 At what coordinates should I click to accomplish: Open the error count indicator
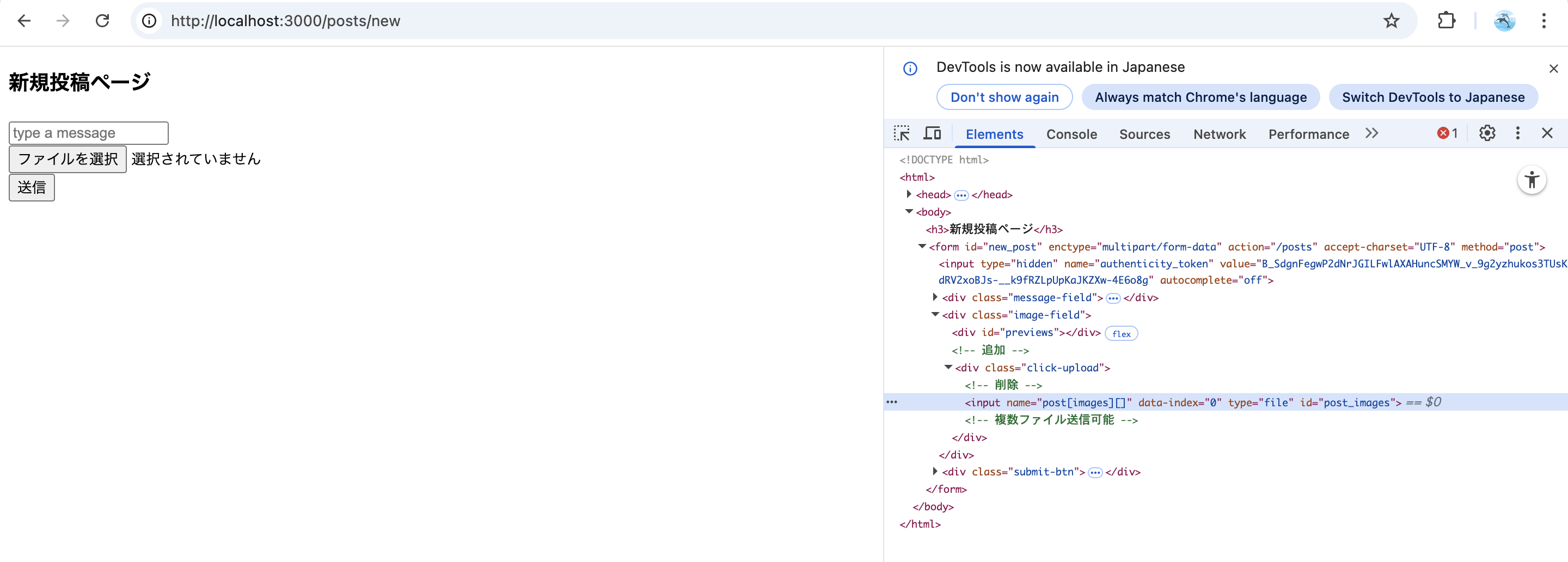point(1448,133)
